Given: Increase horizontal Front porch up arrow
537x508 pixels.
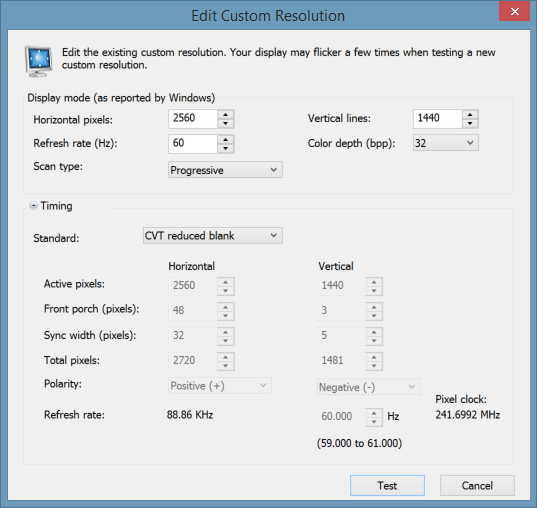Looking at the screenshot, I should [x=226, y=307].
